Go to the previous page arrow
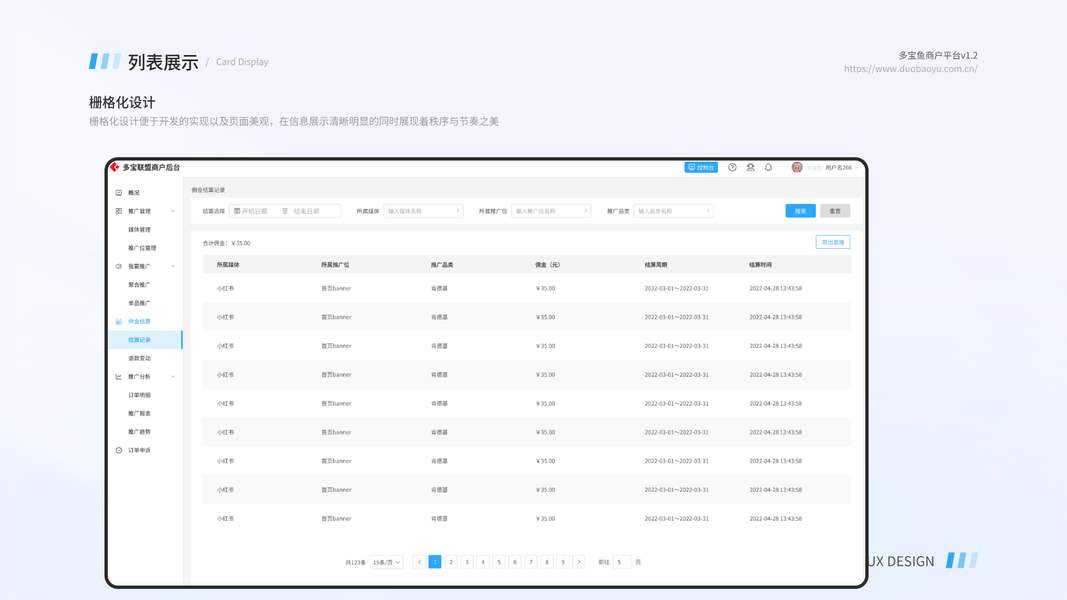This screenshot has height=600, width=1067. (x=419, y=562)
